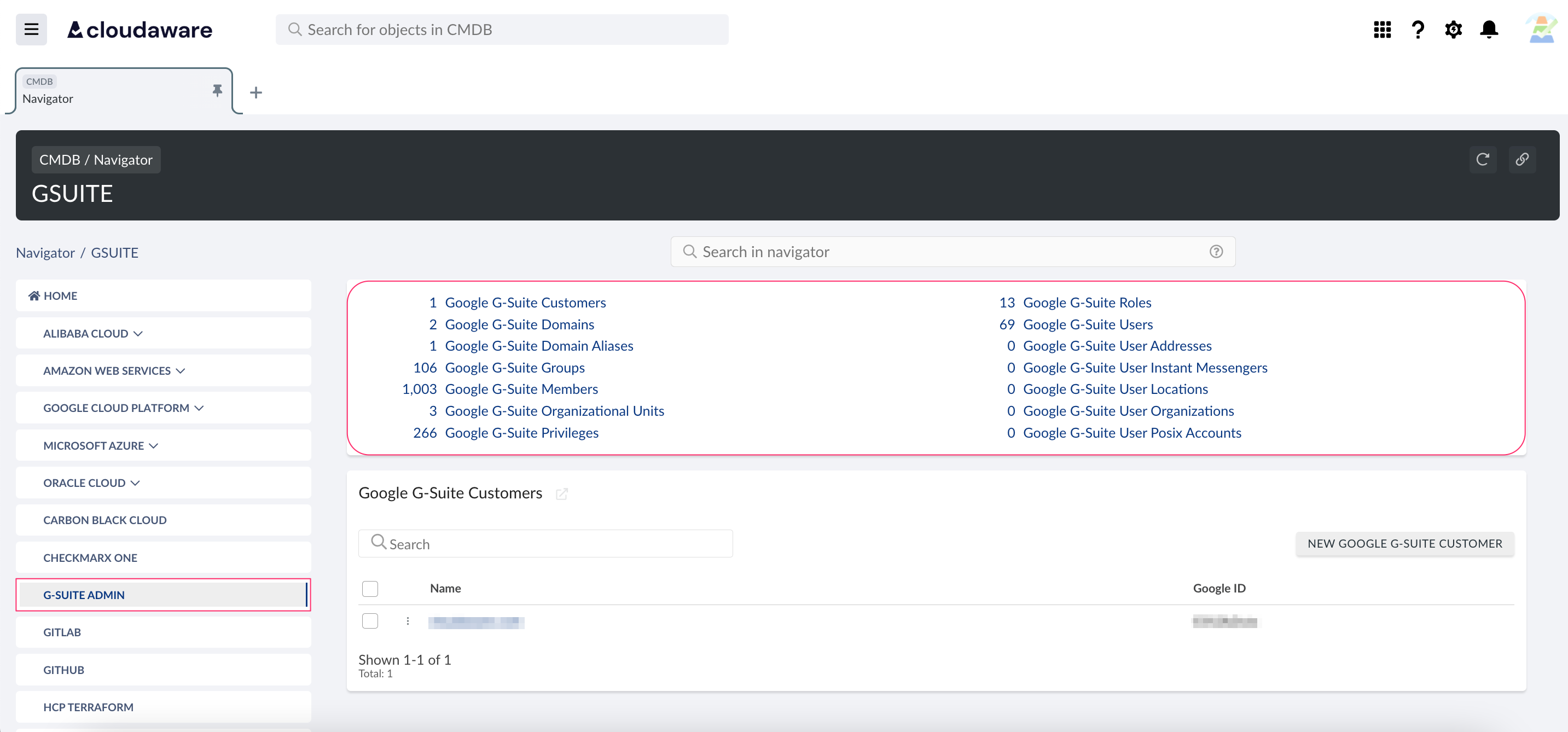Open GitLab in sidebar
Viewport: 1568px width, 732px height.
[163, 632]
